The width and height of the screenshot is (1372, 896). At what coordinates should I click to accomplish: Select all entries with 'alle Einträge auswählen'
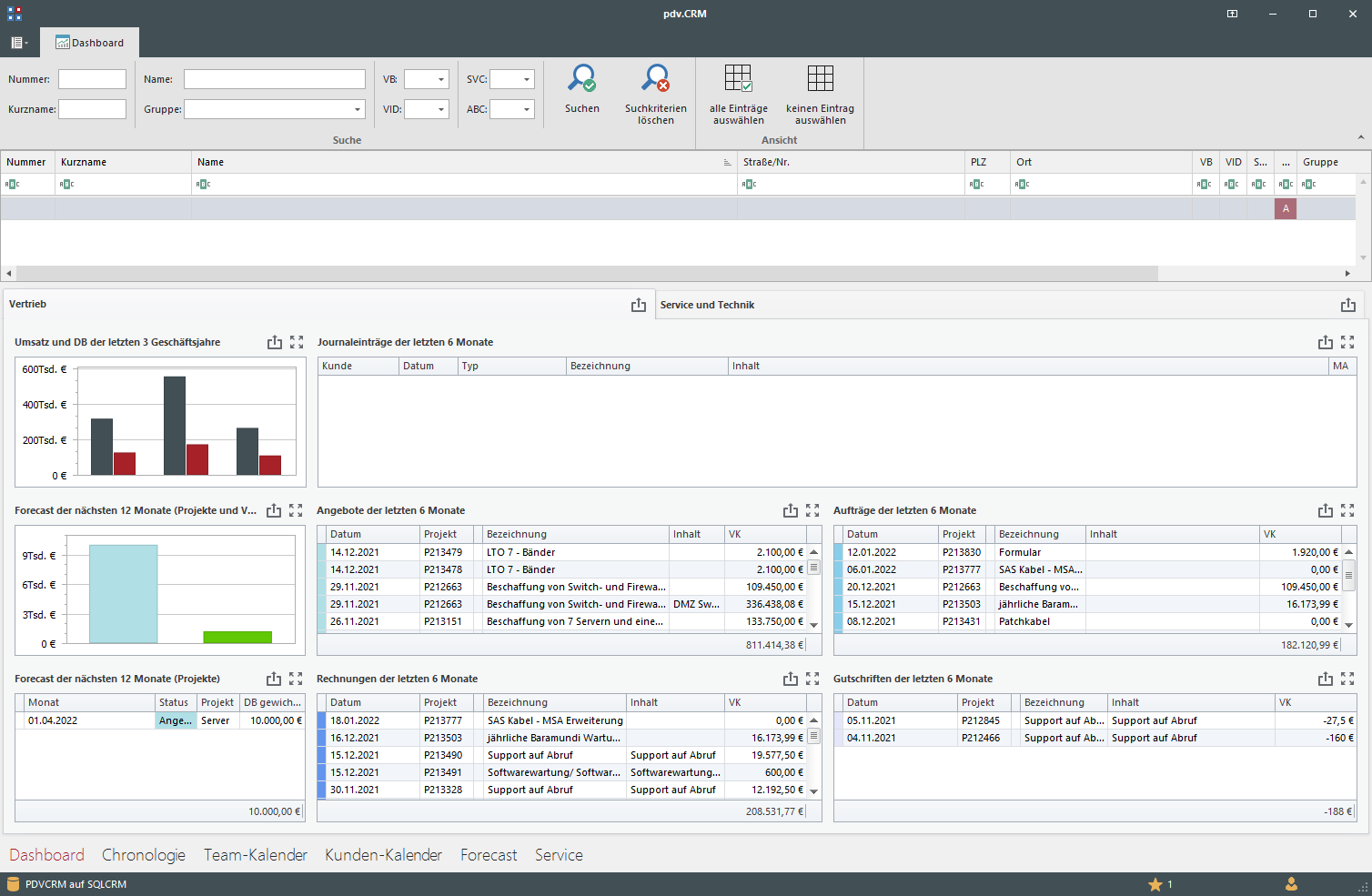pos(738,79)
